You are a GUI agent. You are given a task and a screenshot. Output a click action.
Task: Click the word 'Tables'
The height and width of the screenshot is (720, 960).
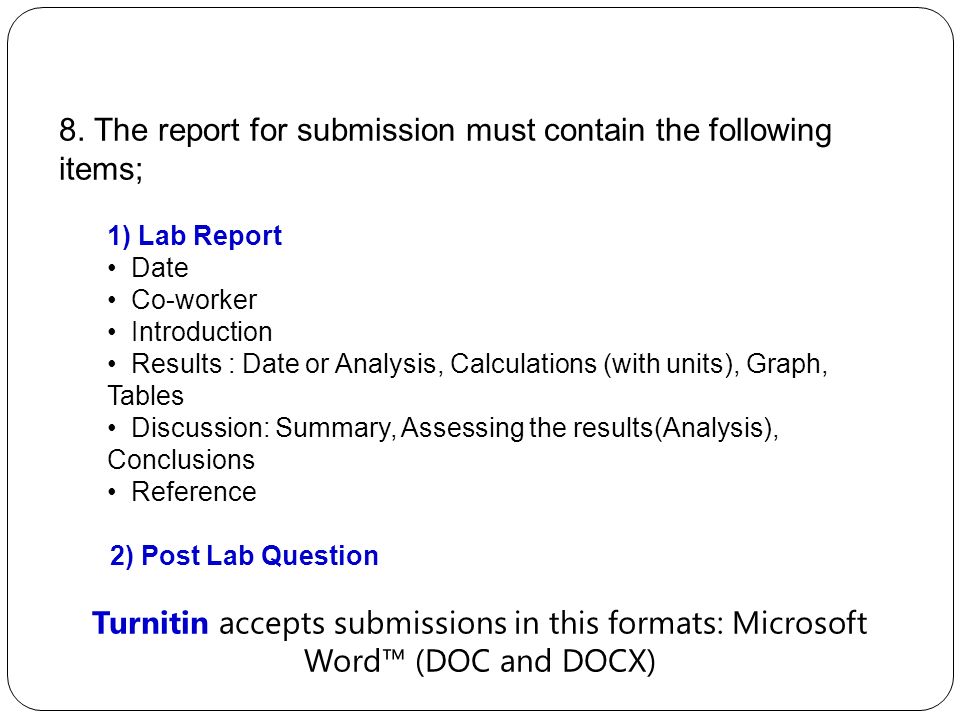[146, 396]
